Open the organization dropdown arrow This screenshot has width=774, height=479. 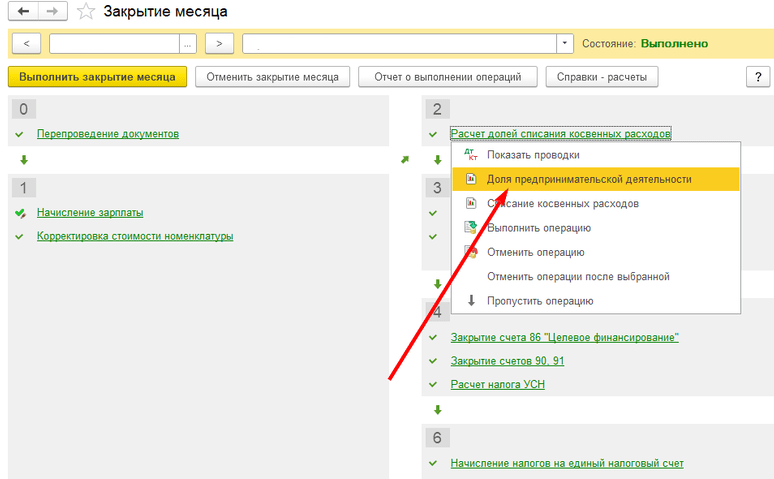click(x=566, y=44)
